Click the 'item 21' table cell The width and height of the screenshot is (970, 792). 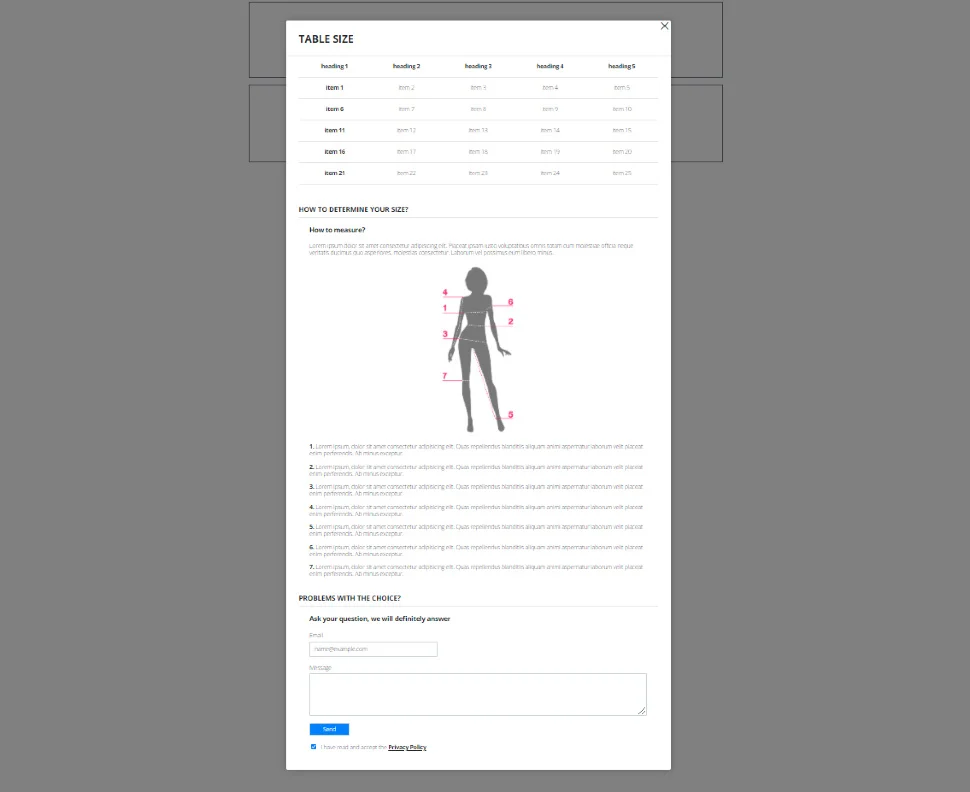tap(335, 173)
